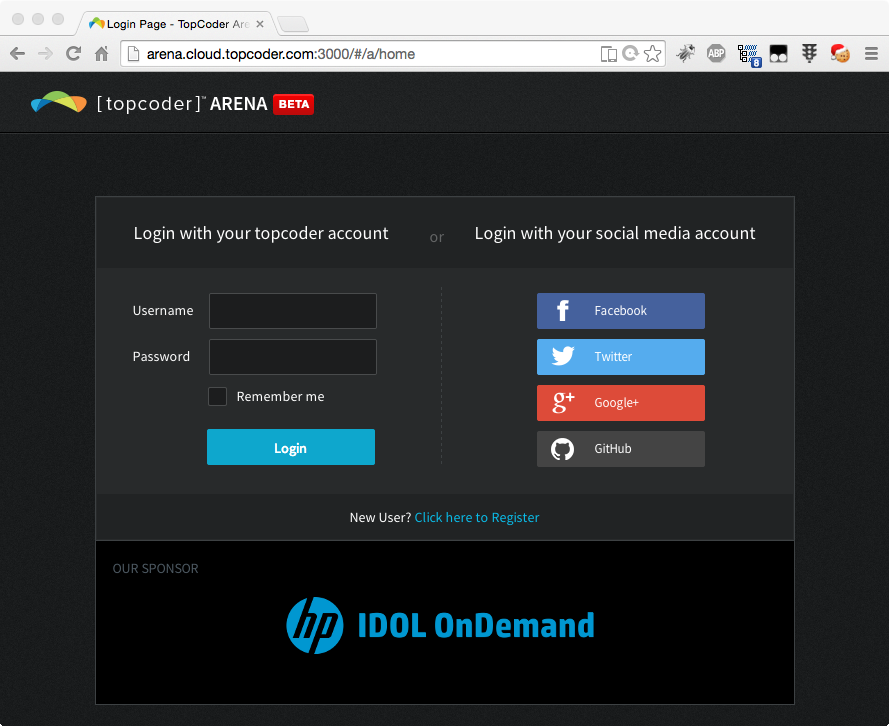This screenshot has height=726, width=889.
Task: Open the Adblock Plus extension icon
Action: tap(716, 54)
